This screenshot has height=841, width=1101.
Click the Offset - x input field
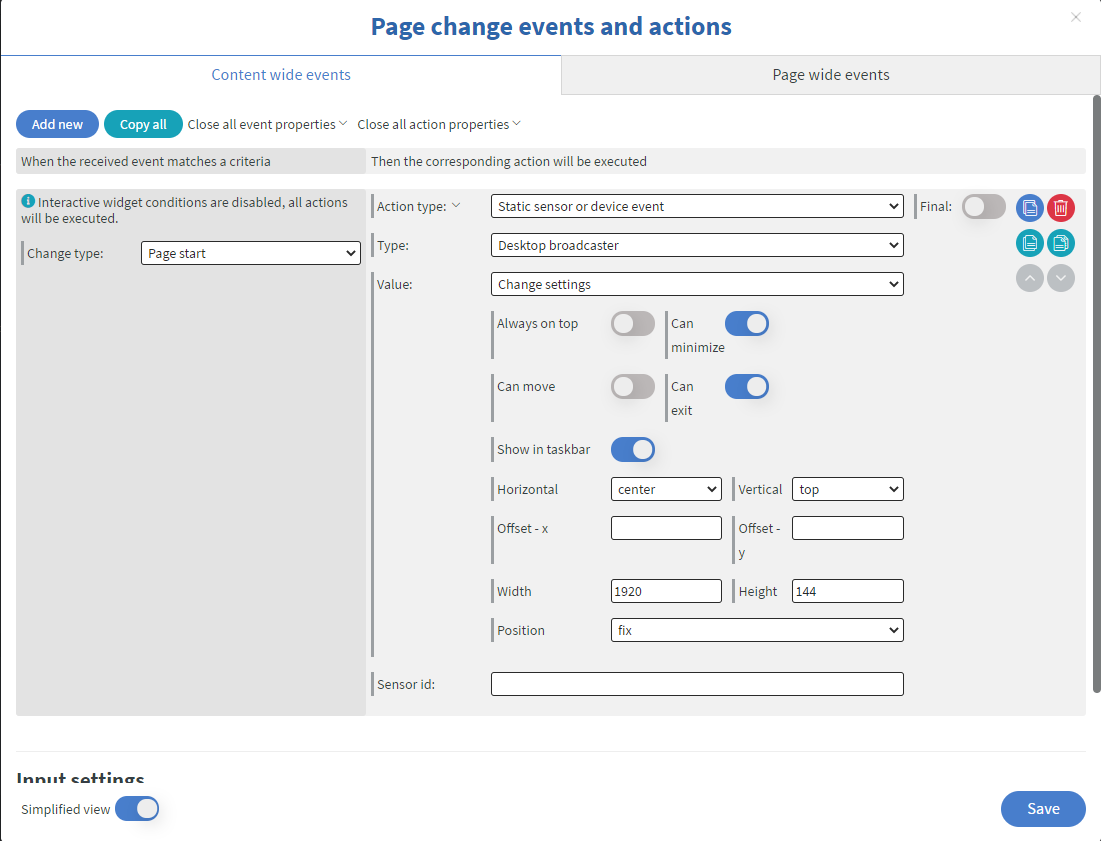tap(666, 528)
